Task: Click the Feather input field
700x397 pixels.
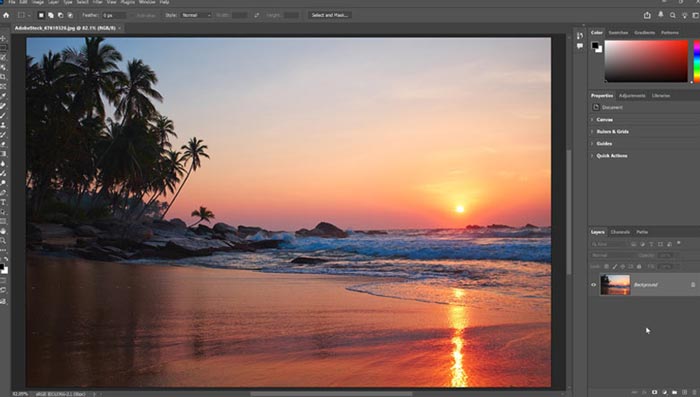Action: 114,15
